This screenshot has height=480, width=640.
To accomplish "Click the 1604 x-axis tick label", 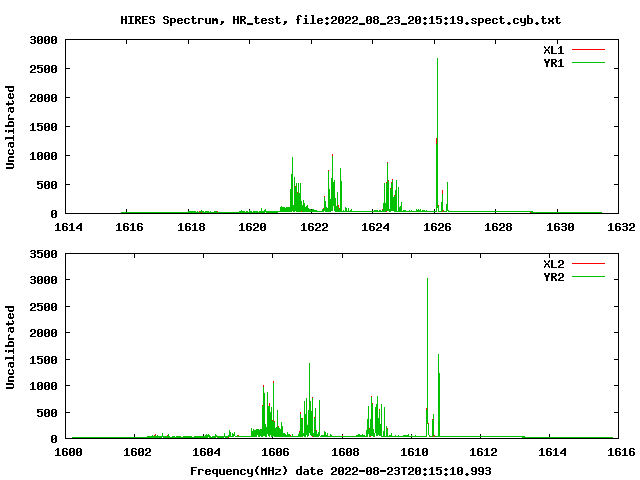I will (206, 452).
